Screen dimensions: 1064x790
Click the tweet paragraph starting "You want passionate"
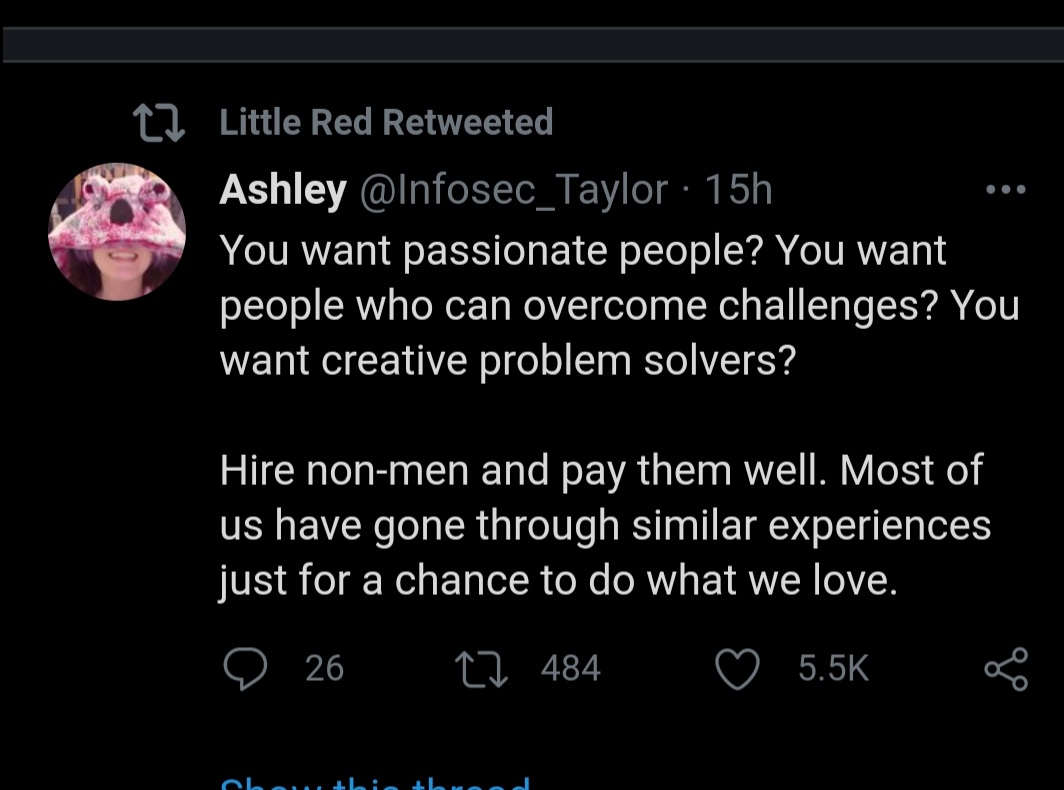(x=620, y=305)
